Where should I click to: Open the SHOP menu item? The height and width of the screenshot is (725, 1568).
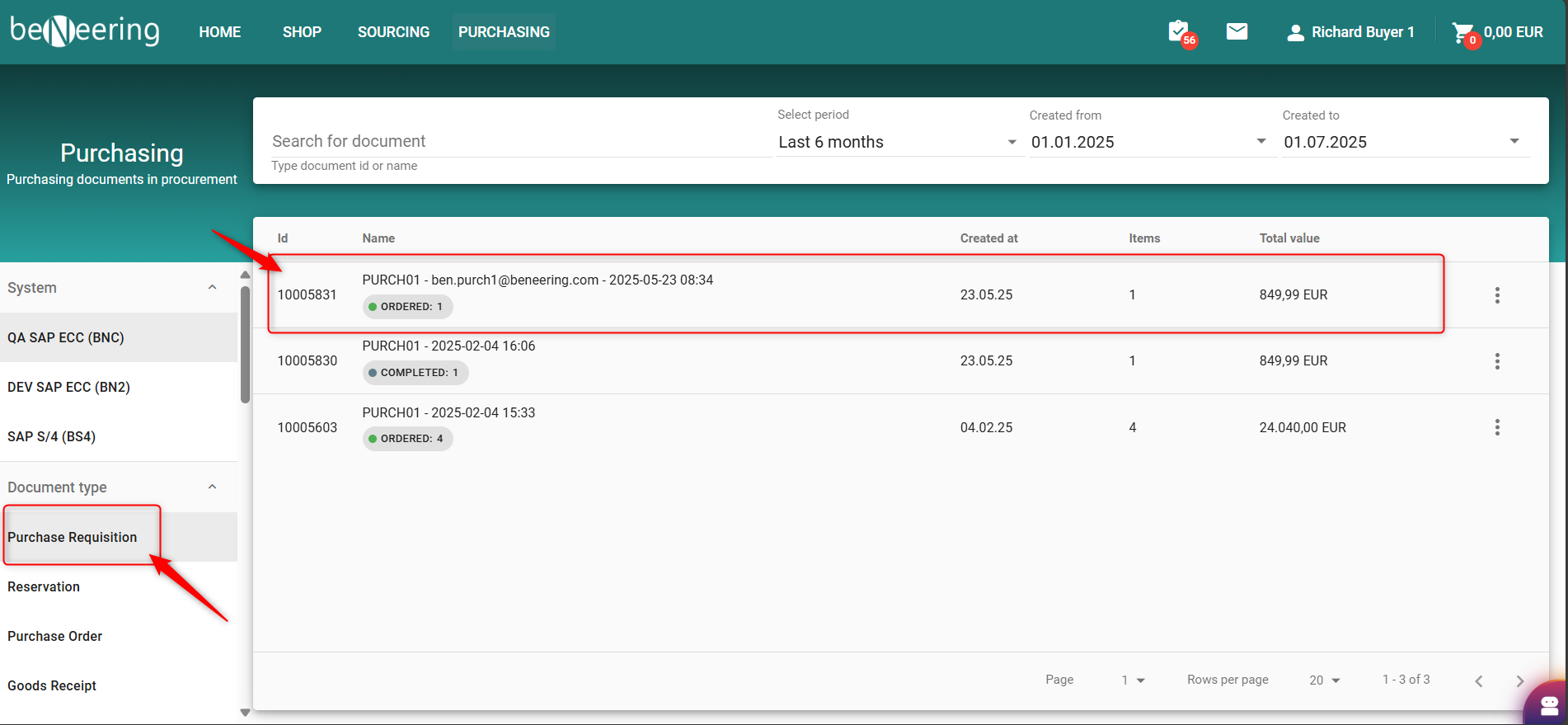pyautogui.click(x=302, y=32)
